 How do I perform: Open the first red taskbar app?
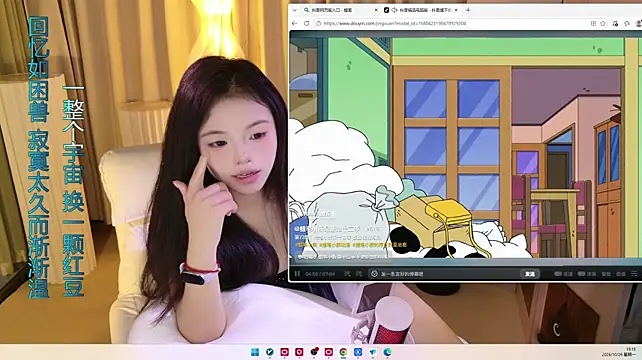point(284,352)
